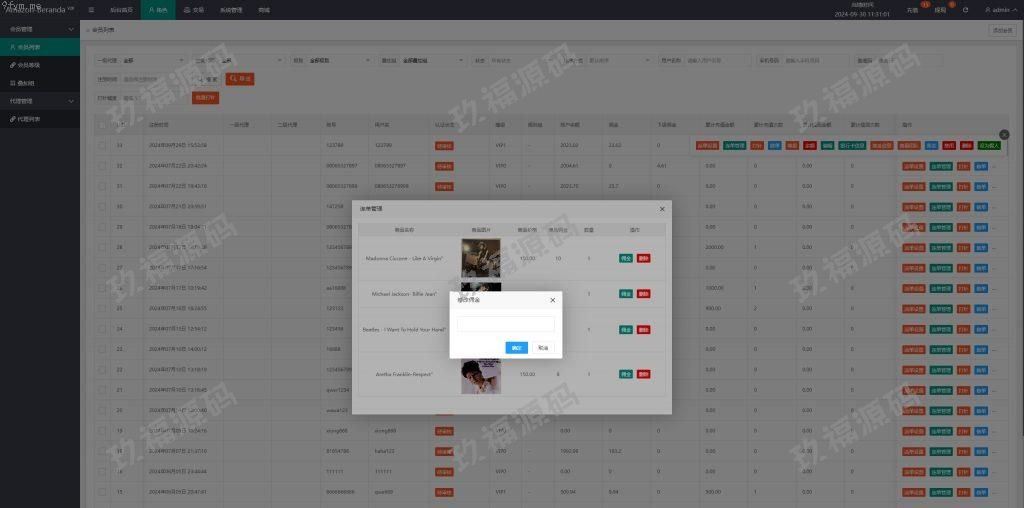The image size is (1024, 508).
Task: Click green commission button in Aretha Franklin row
Action: coord(625,374)
